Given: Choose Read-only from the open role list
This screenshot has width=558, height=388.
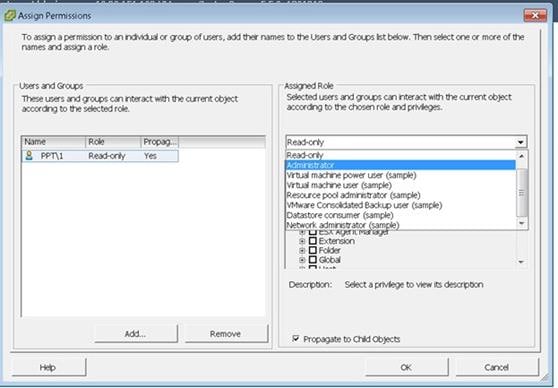Looking at the screenshot, I should [x=400, y=155].
